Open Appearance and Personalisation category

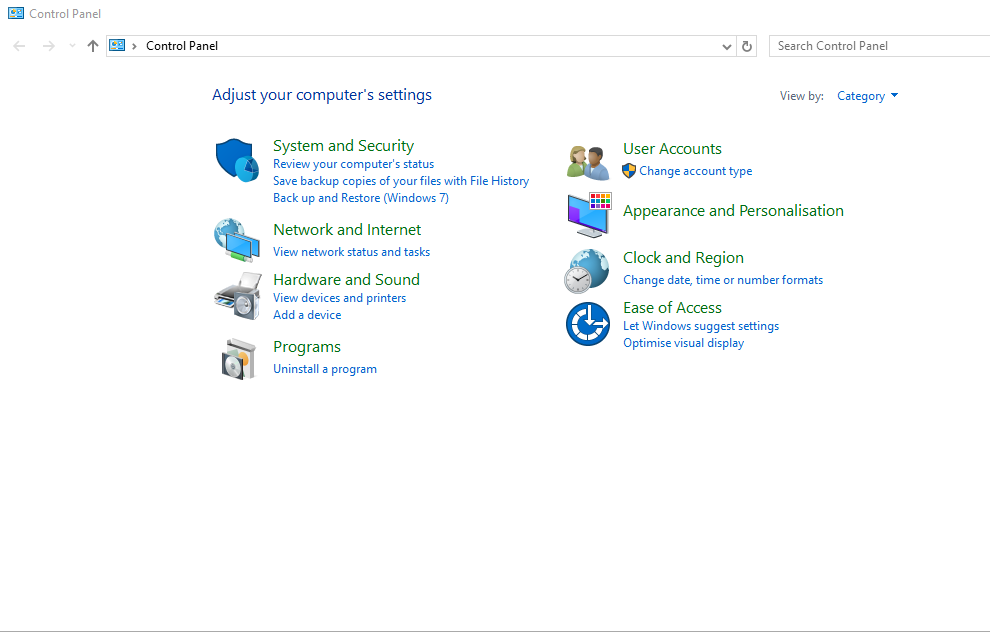pos(733,211)
